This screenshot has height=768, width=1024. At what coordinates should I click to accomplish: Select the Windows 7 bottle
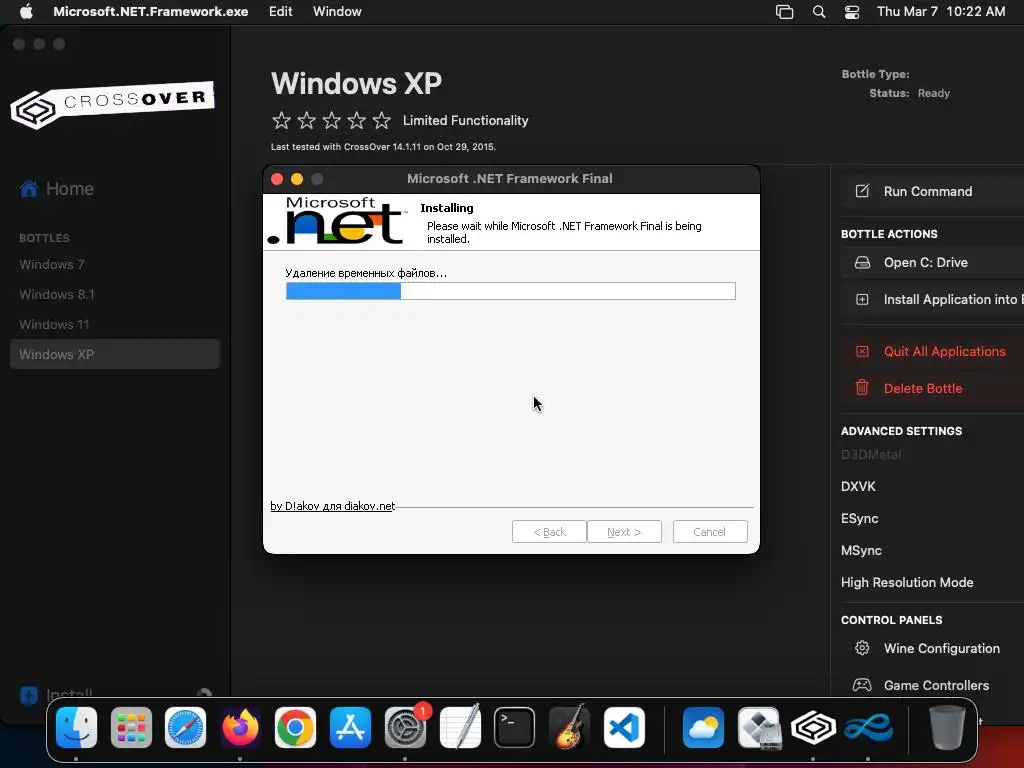point(52,264)
